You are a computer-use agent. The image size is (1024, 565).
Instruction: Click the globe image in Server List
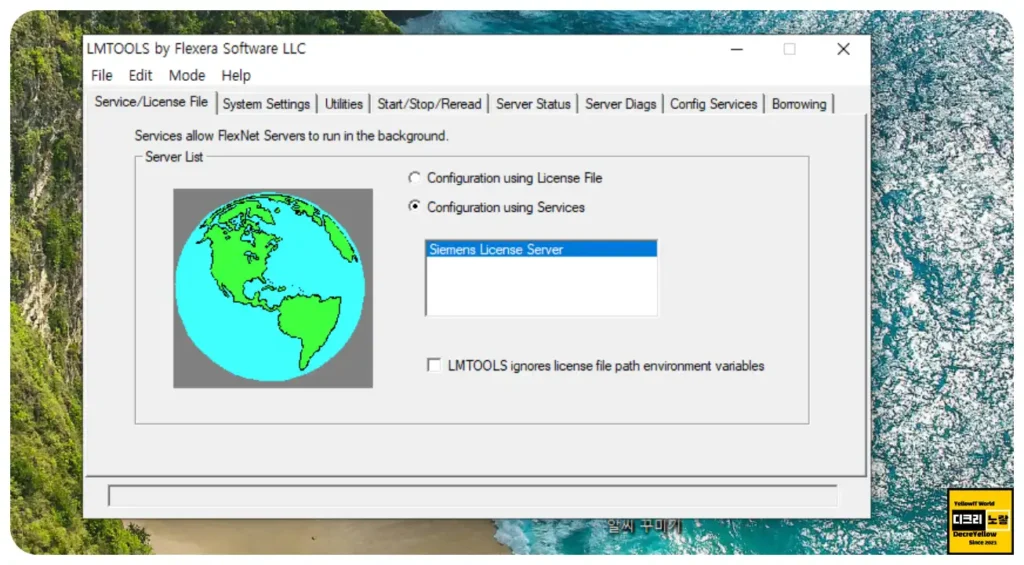273,288
